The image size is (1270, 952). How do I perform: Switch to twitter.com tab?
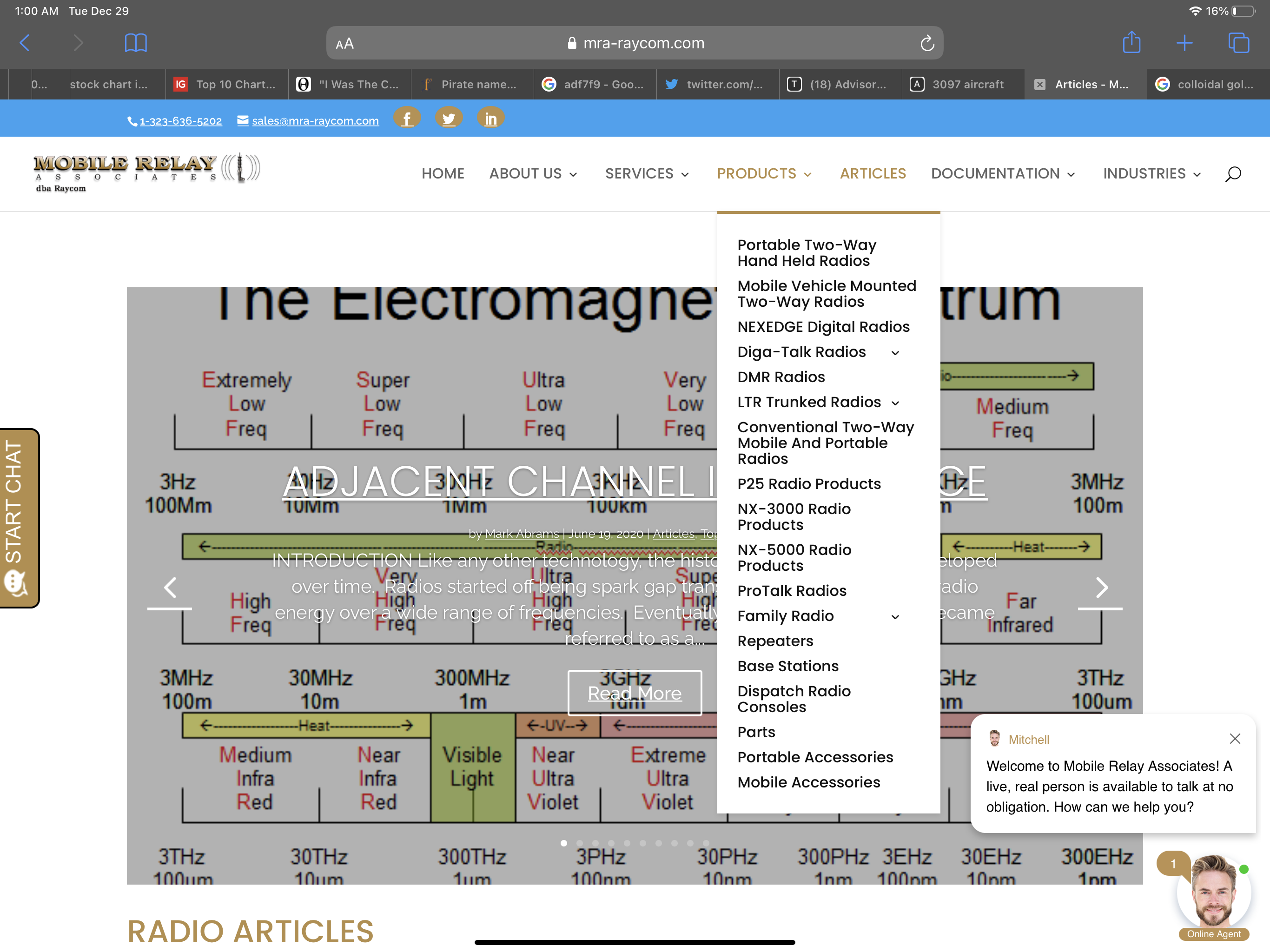click(718, 85)
